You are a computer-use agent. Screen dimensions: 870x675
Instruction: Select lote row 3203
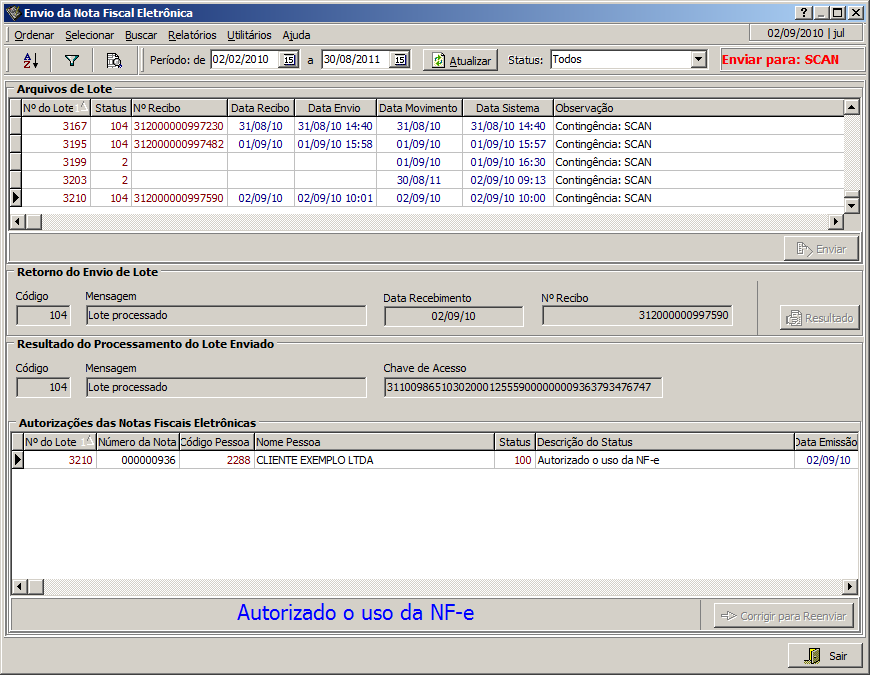click(74, 180)
